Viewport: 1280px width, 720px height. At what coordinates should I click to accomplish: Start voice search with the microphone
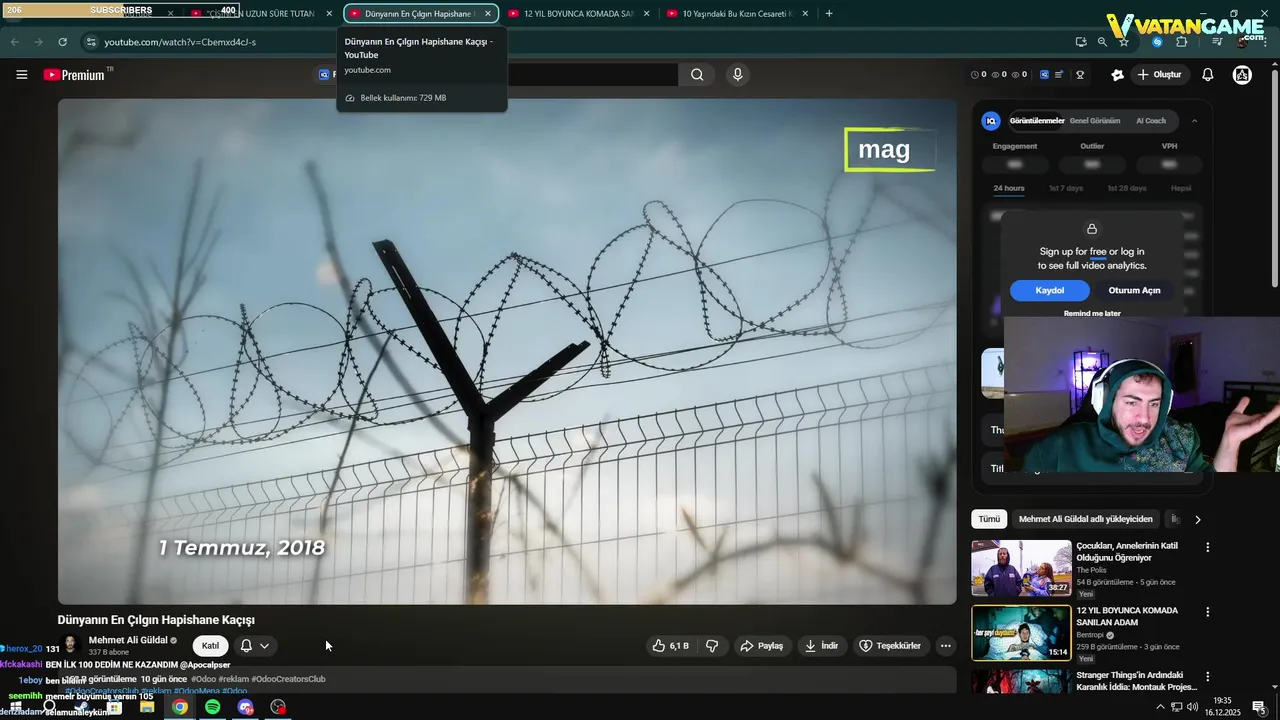tap(738, 75)
